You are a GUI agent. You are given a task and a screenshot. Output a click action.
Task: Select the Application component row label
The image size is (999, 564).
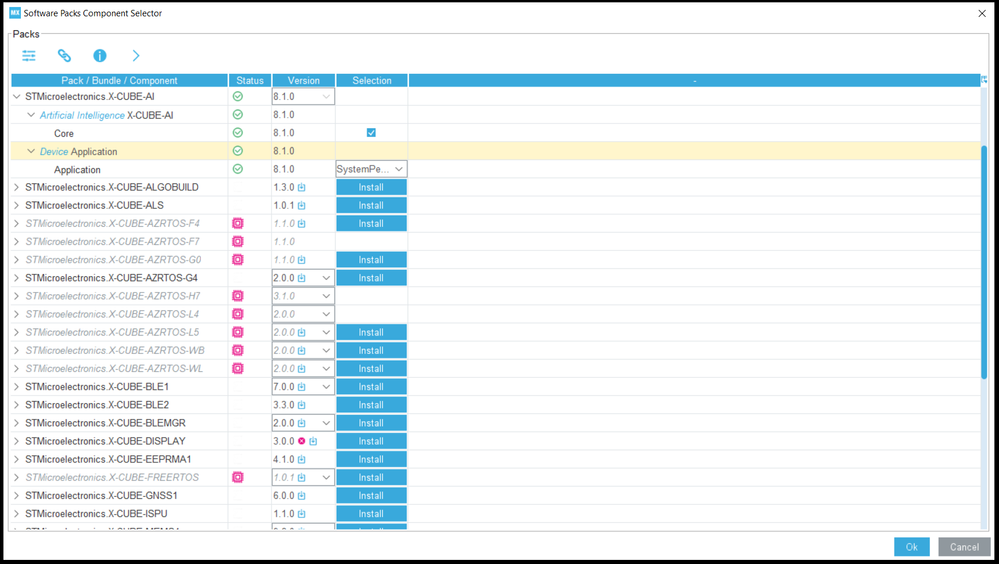pyautogui.click(x=77, y=170)
